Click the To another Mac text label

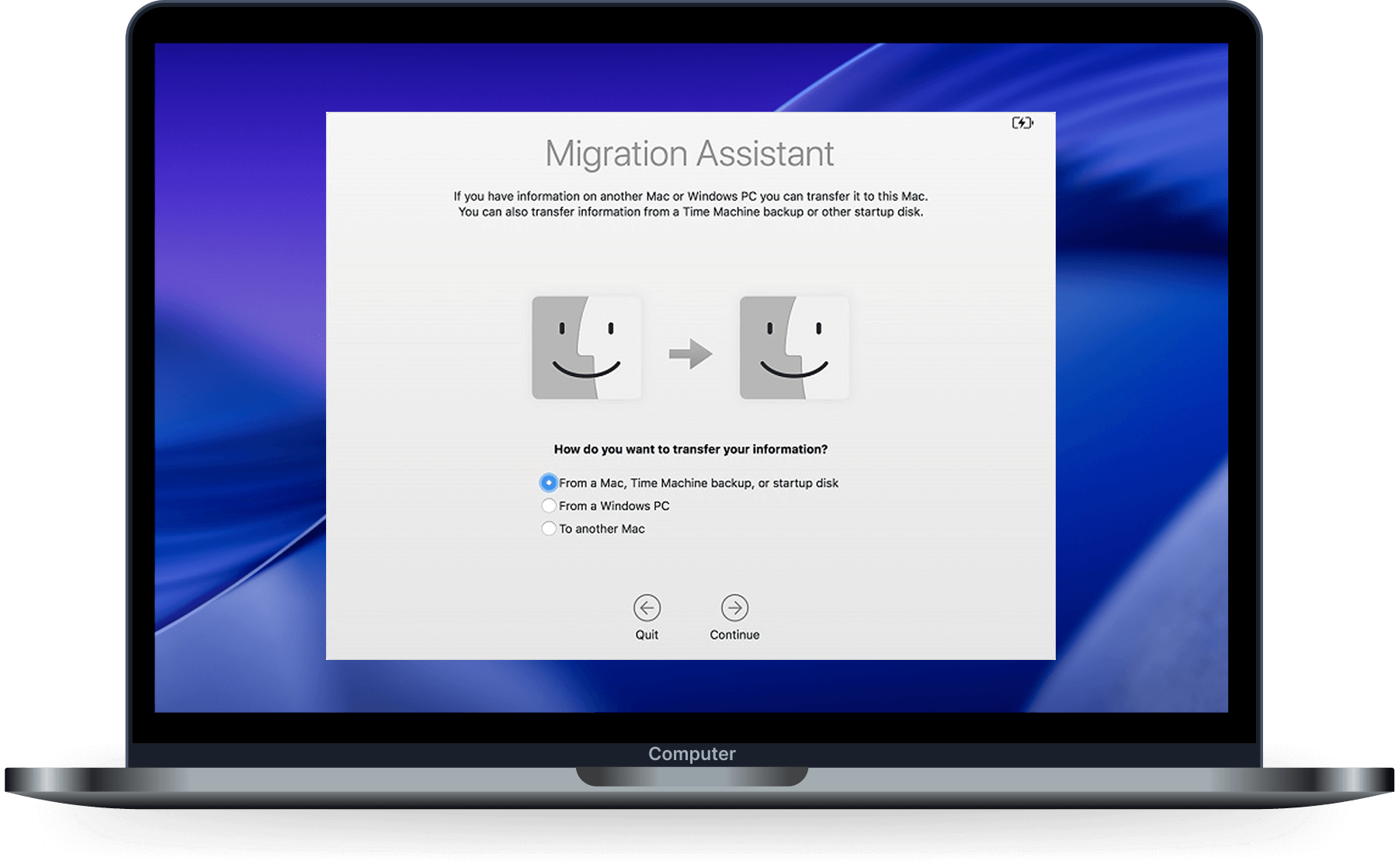tap(604, 527)
